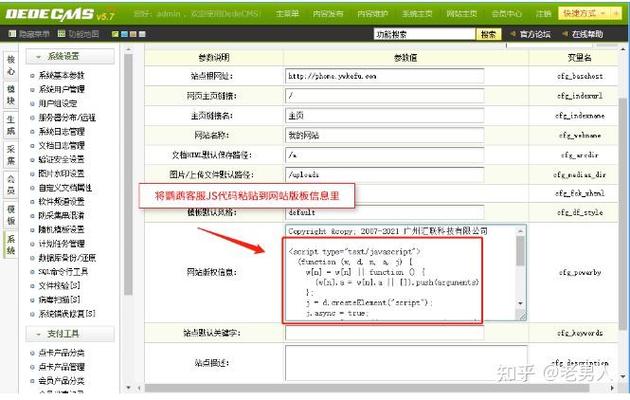This screenshot has height=400, width=630.
Task: Click inside the 网站版权信息 textarea
Action: coord(405,273)
